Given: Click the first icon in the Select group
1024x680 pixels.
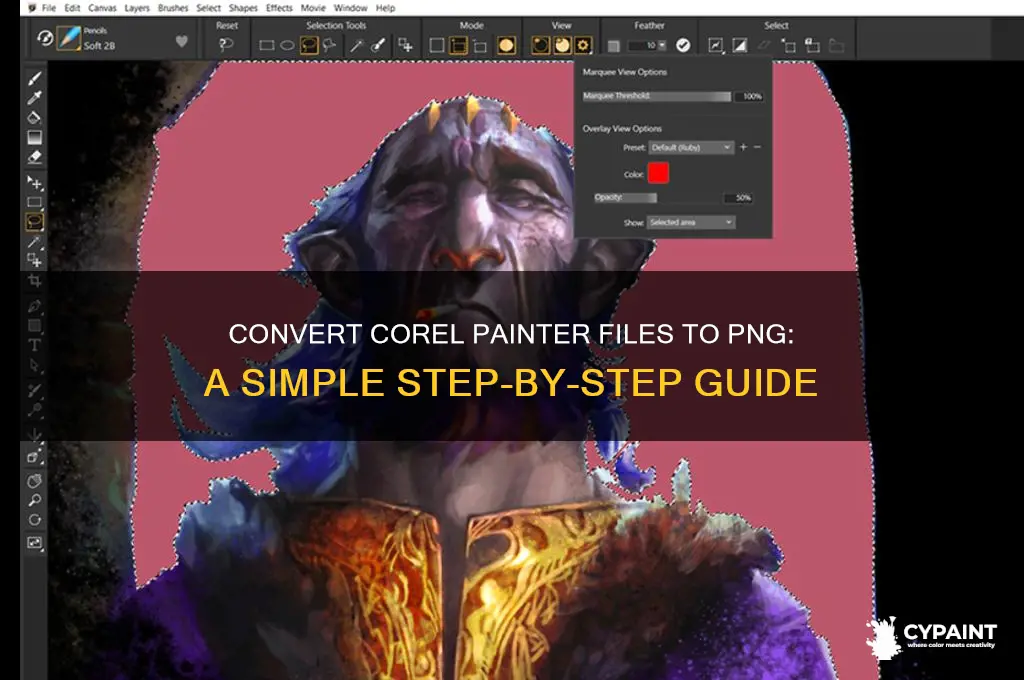Looking at the screenshot, I should (716, 45).
